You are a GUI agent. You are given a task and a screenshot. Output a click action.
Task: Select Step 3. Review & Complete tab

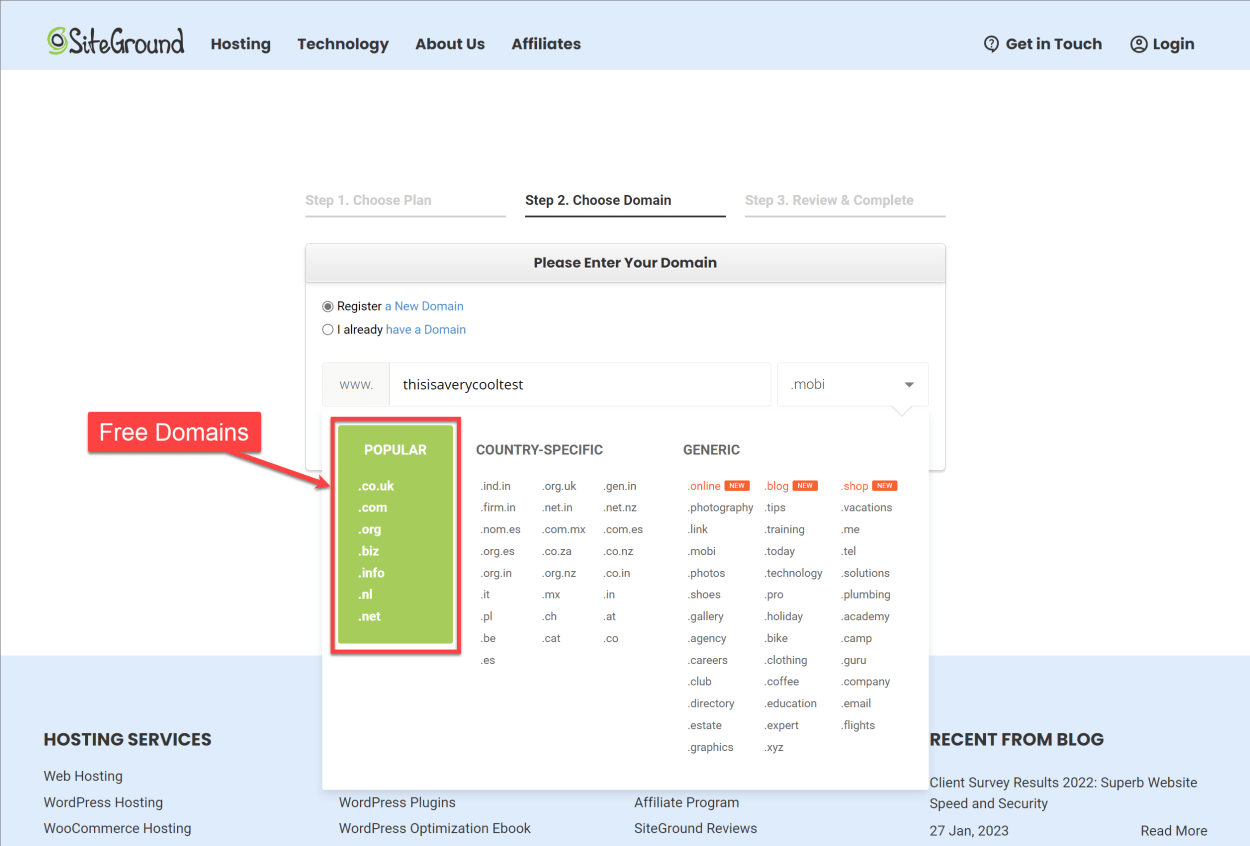point(829,200)
